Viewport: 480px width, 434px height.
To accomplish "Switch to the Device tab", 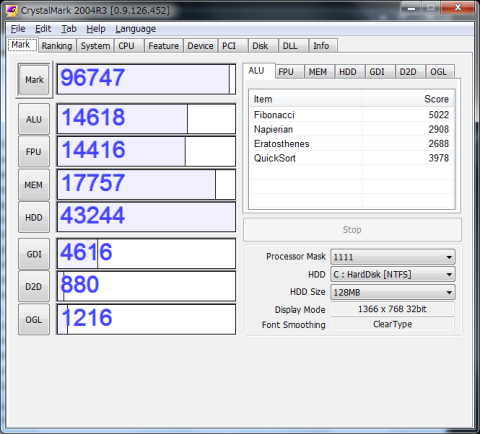I will (x=200, y=46).
